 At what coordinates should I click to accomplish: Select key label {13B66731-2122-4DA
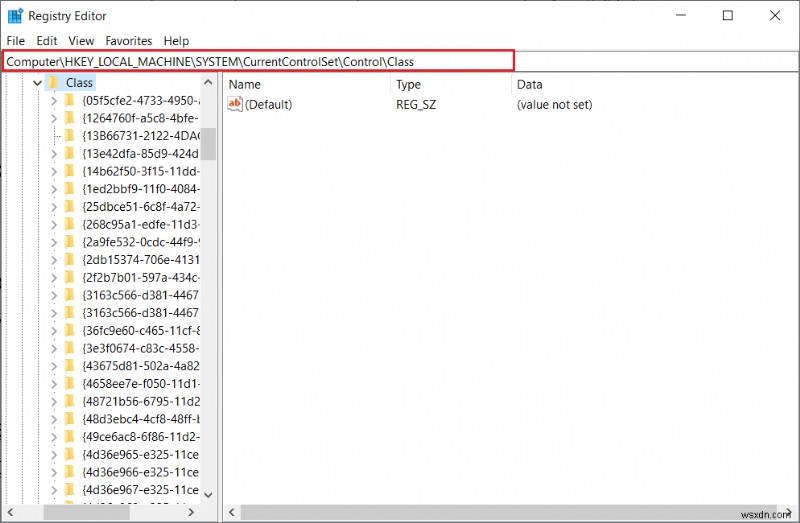(x=140, y=136)
